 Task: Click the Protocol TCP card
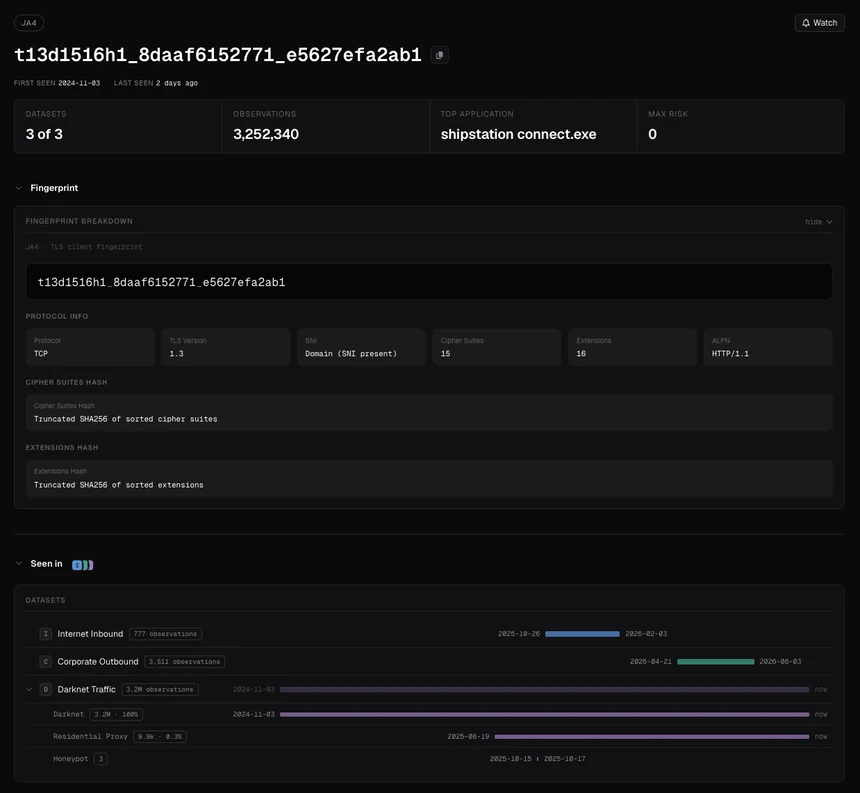click(x=90, y=347)
